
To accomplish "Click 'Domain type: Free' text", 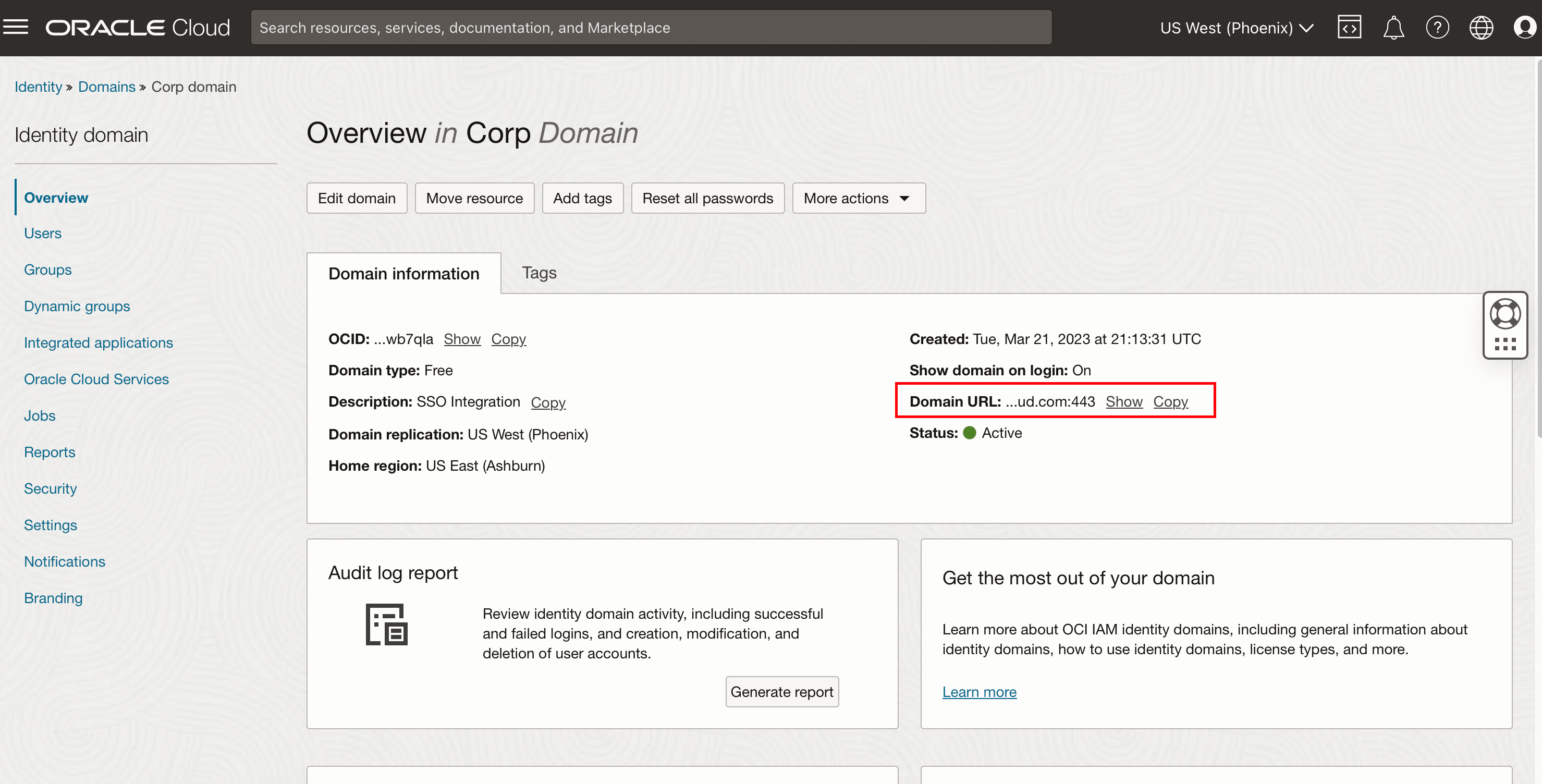I will (390, 371).
